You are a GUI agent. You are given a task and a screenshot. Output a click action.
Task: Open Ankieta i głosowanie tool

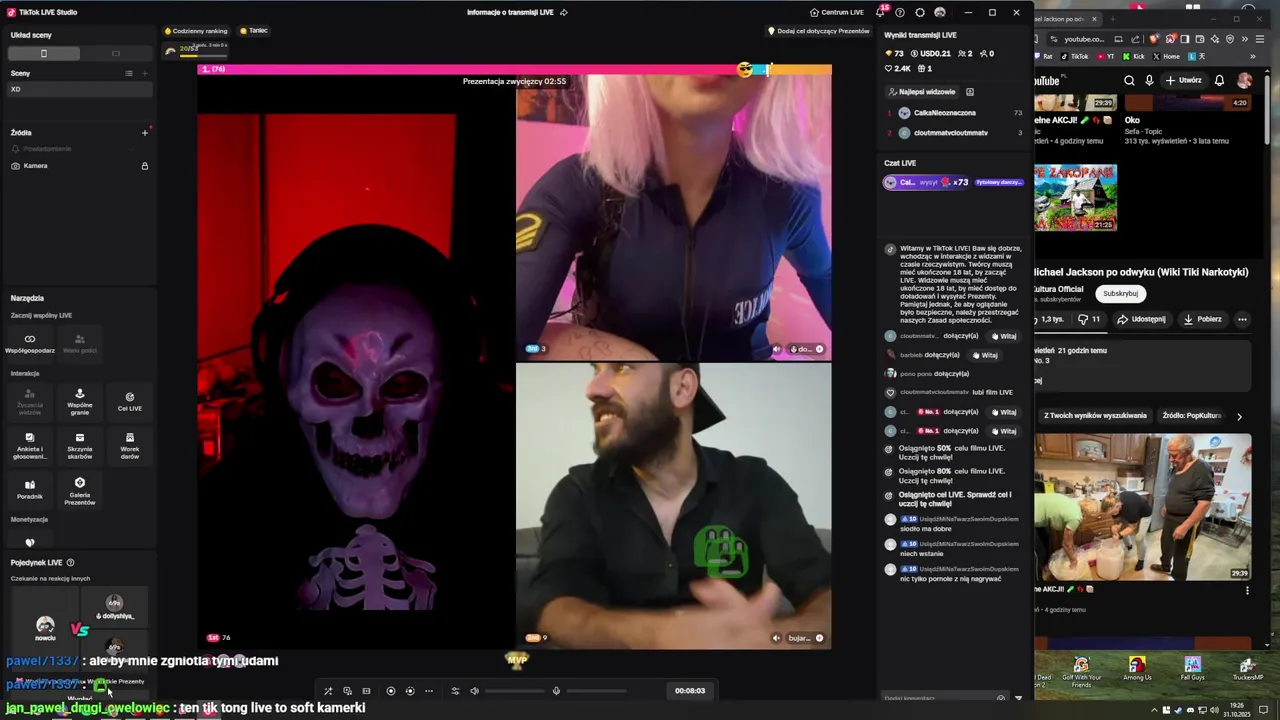[30, 446]
